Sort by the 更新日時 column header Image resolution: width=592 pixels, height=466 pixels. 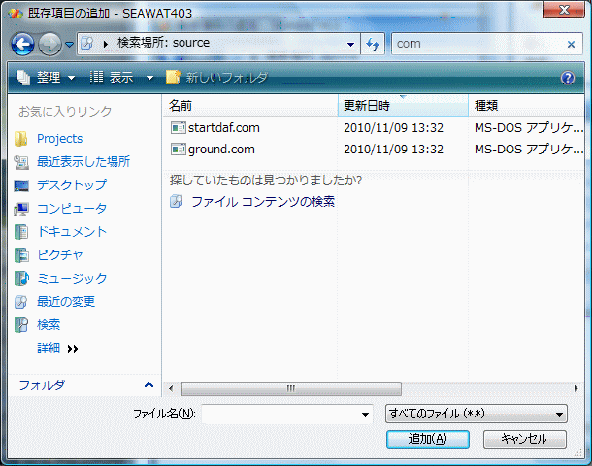(x=403, y=105)
